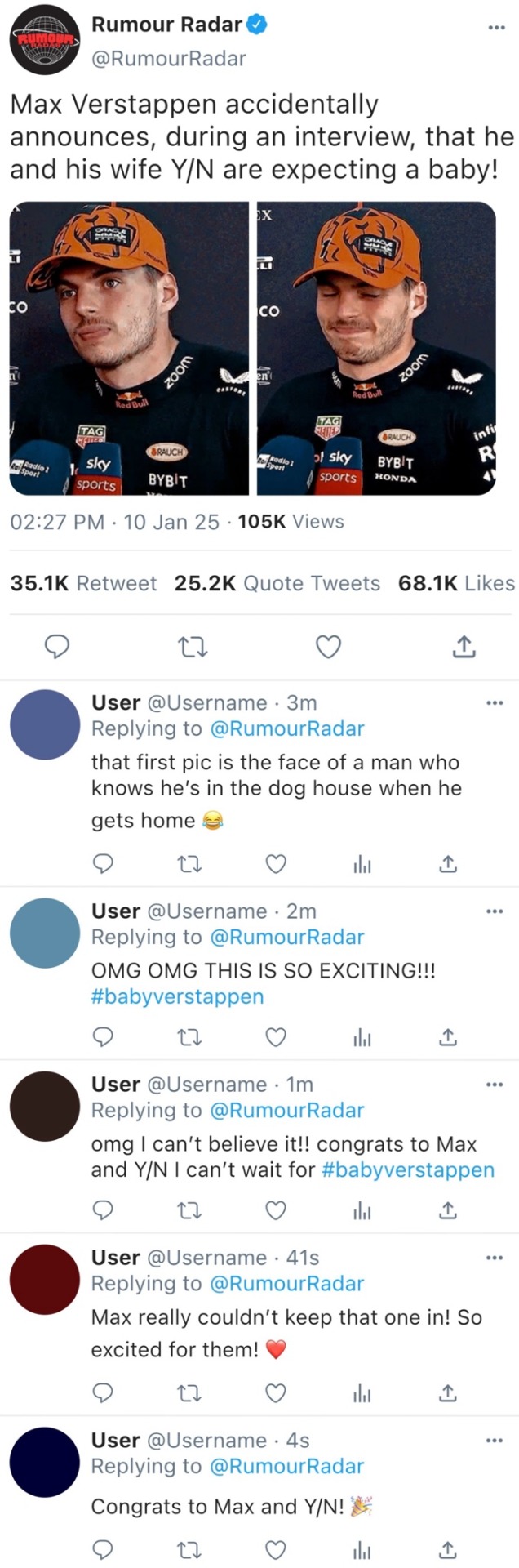Reply to the main tweet
519x1568 pixels.
pyautogui.click(x=55, y=648)
